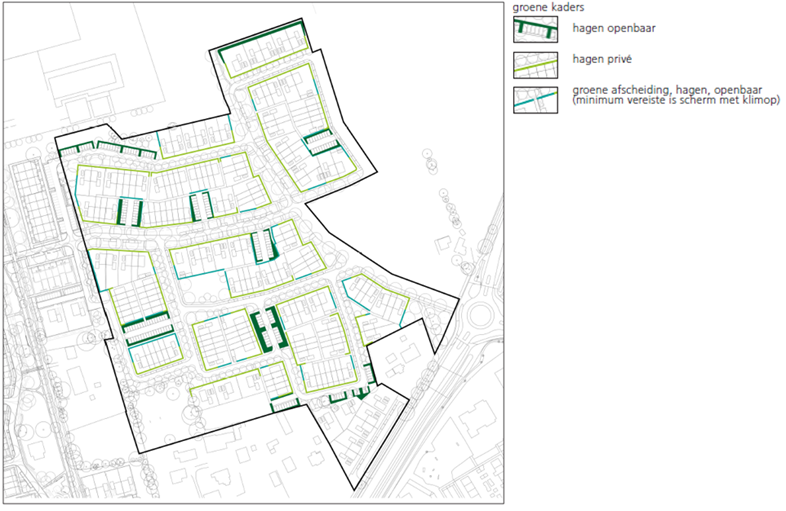Select the 'hagen privé' legend swatch
786x511 pixels.
tap(535, 65)
